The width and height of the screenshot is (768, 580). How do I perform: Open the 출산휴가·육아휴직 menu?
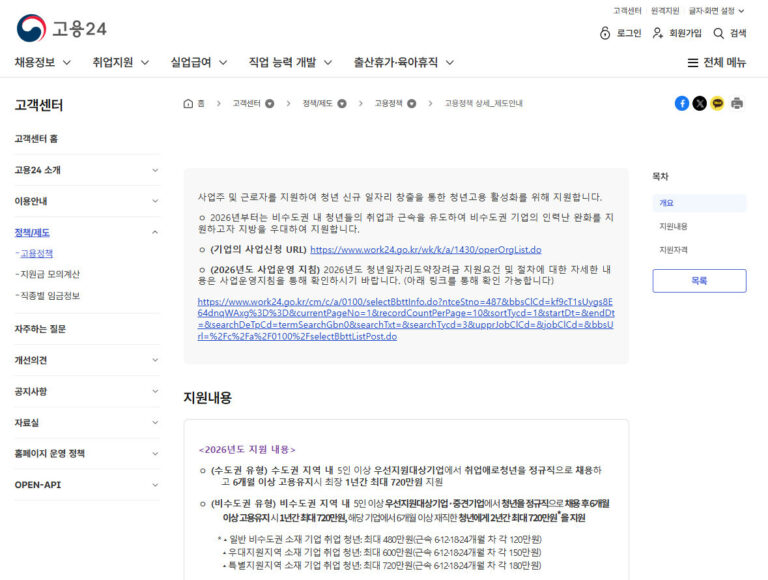click(404, 62)
